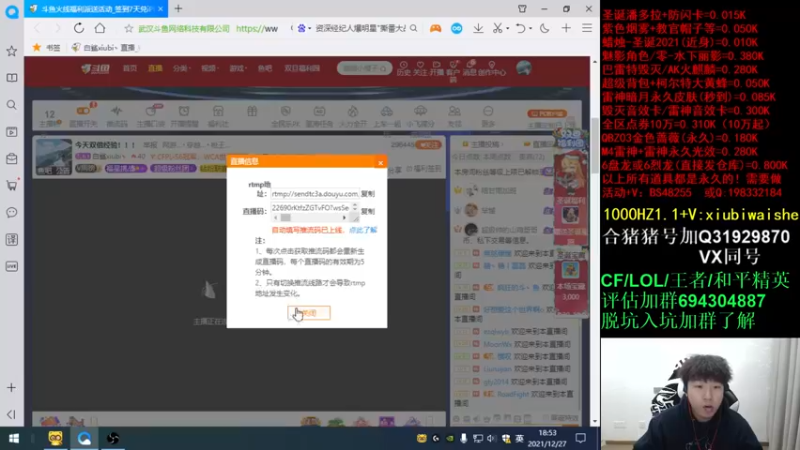
Task: Collapse the browser sidebar
Action: click(x=11, y=414)
